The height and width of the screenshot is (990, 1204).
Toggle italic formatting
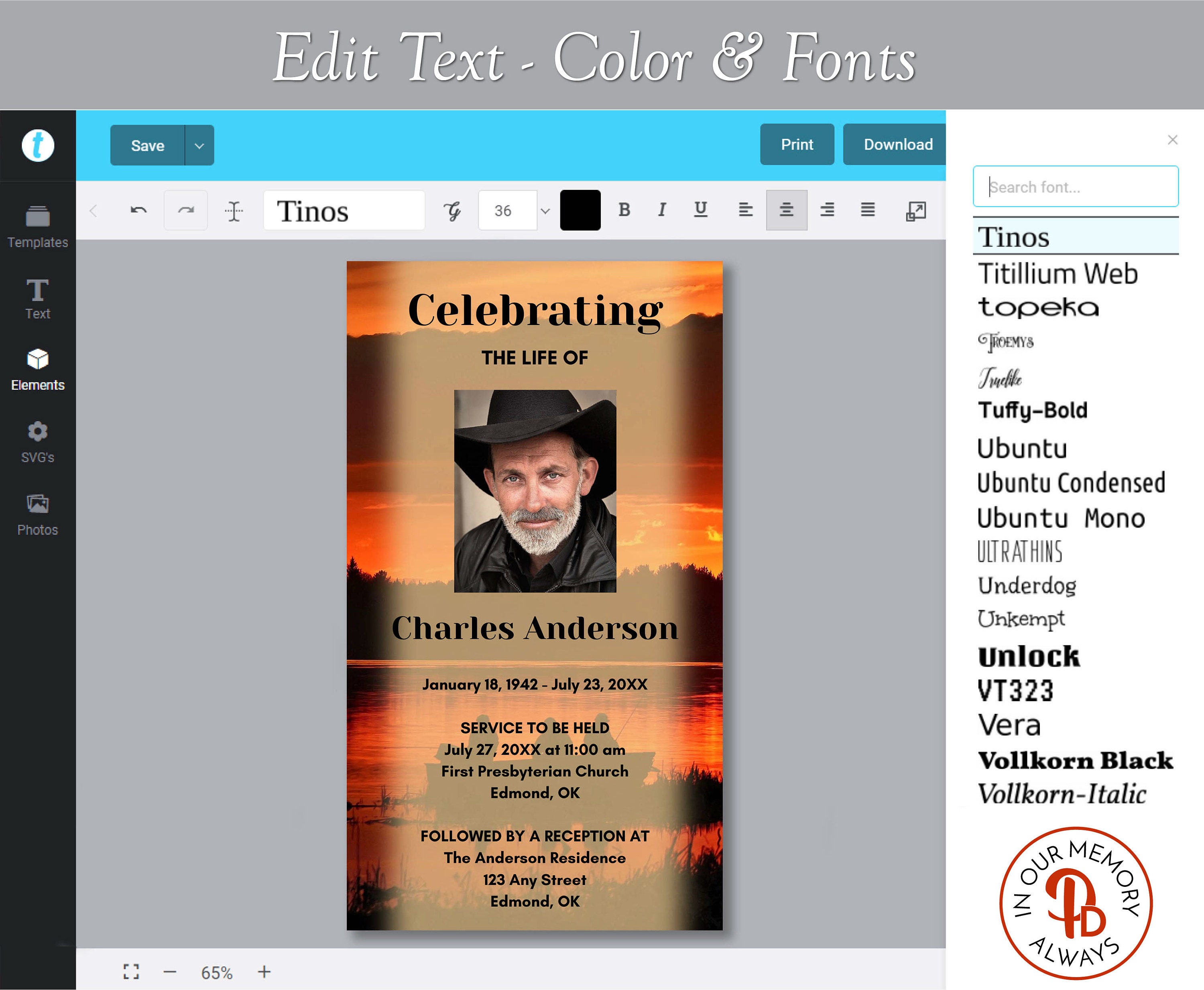pos(662,210)
